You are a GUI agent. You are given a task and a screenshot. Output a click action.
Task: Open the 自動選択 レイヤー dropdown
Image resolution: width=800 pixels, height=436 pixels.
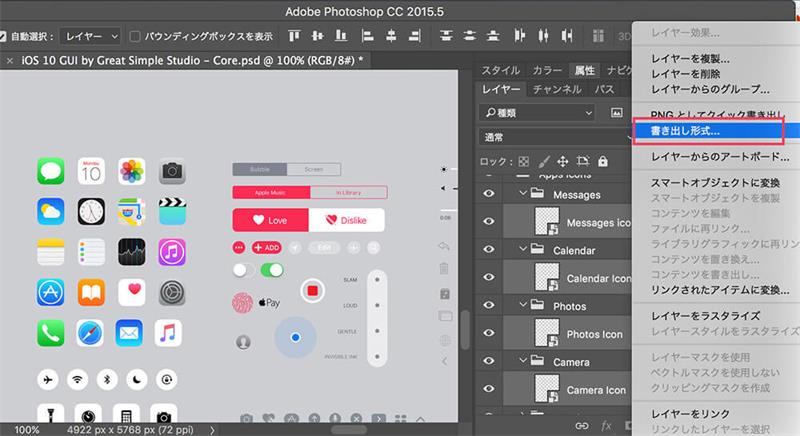click(89, 36)
